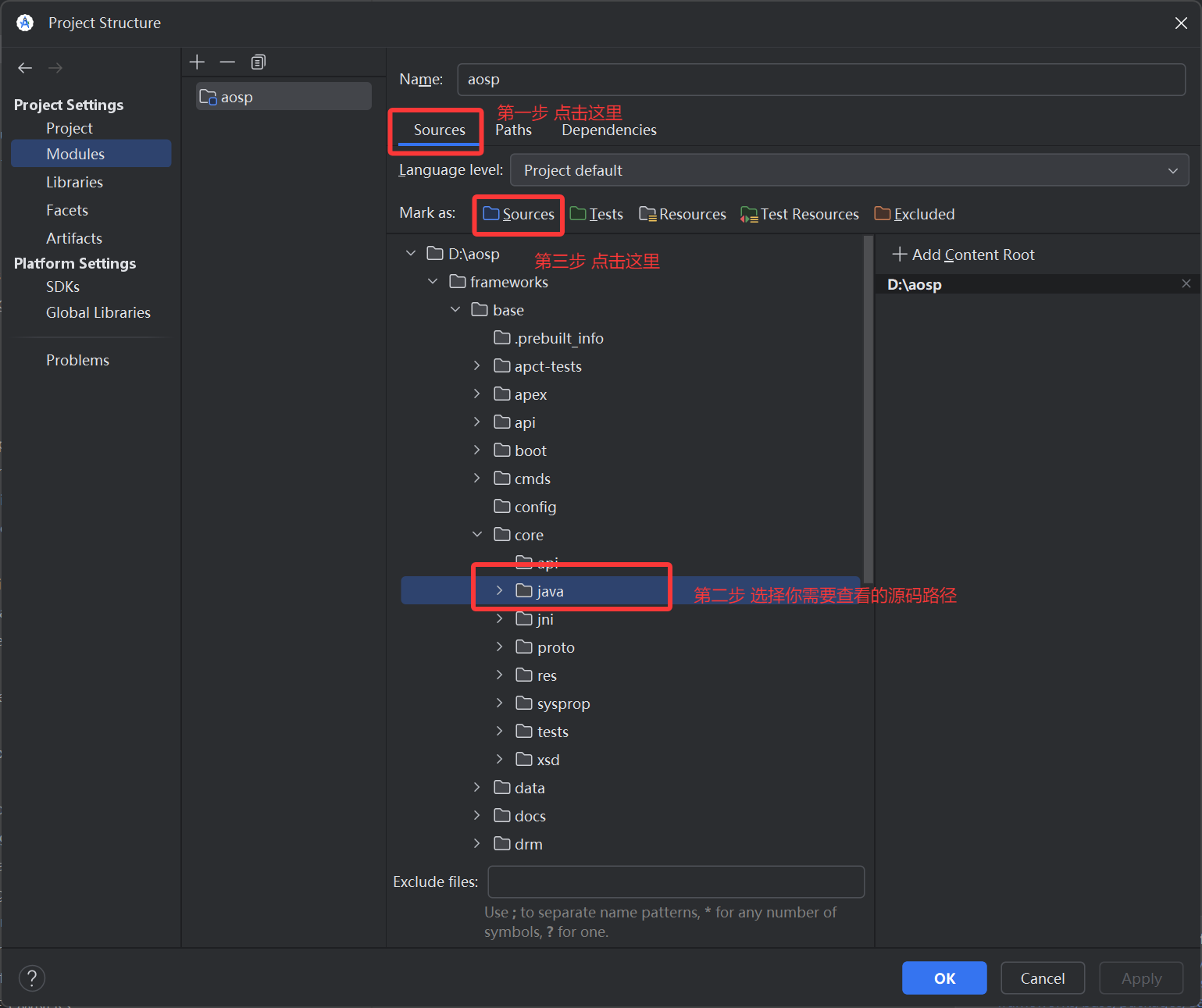1202x1008 pixels.
Task: Expand the data folder
Action: click(x=477, y=787)
